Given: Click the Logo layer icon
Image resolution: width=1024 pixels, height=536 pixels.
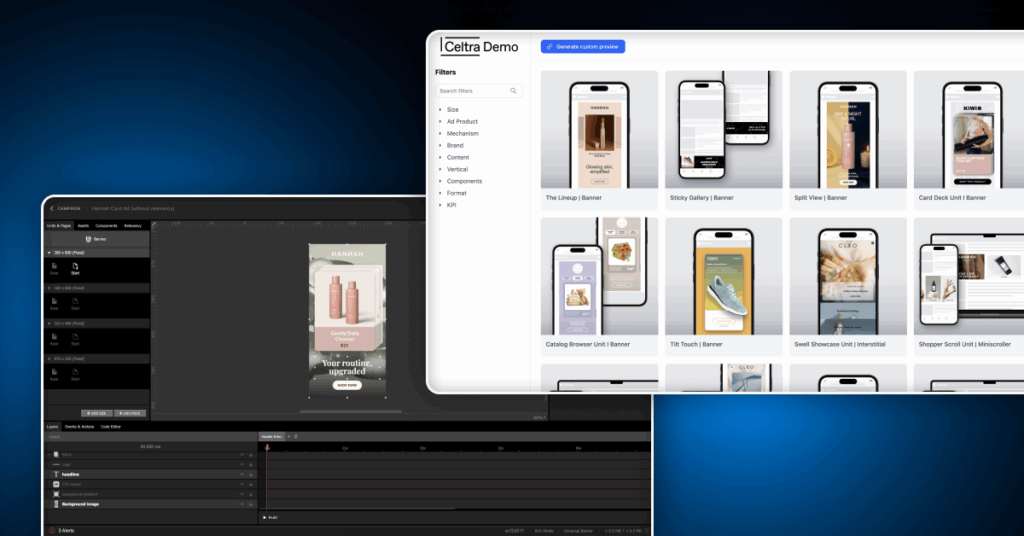Looking at the screenshot, I should tap(56, 464).
